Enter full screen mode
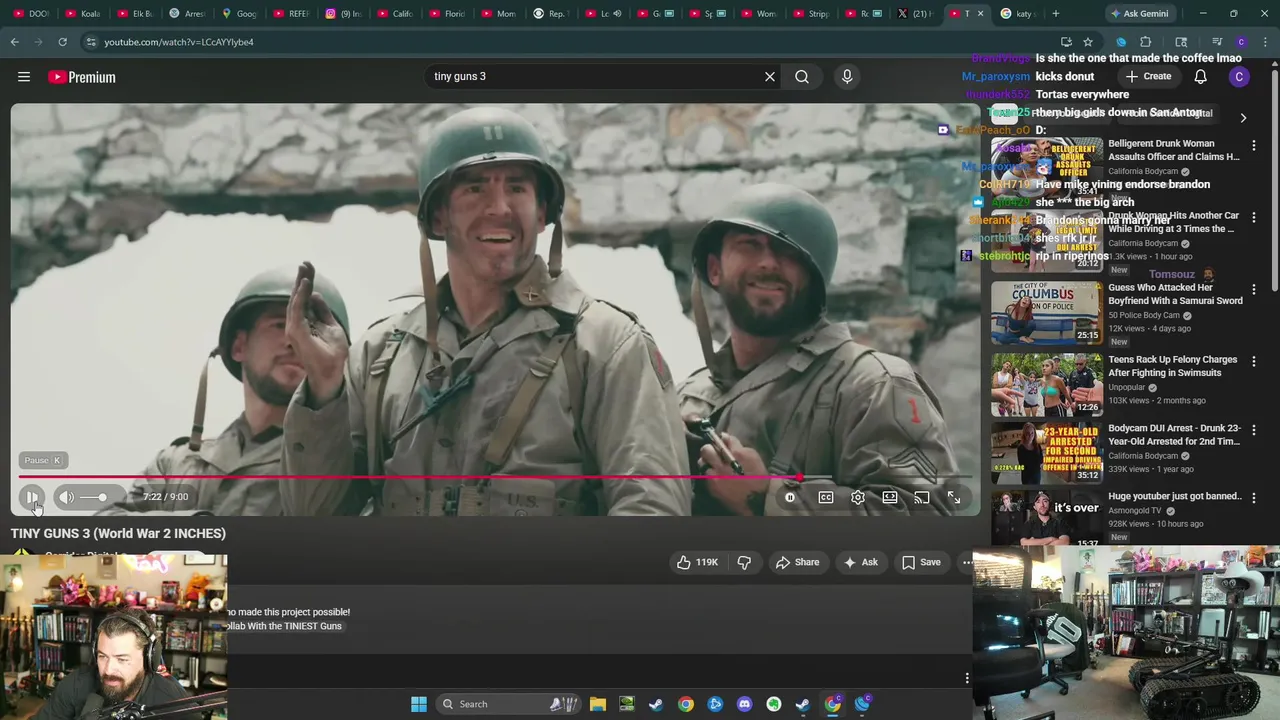 tap(954, 497)
